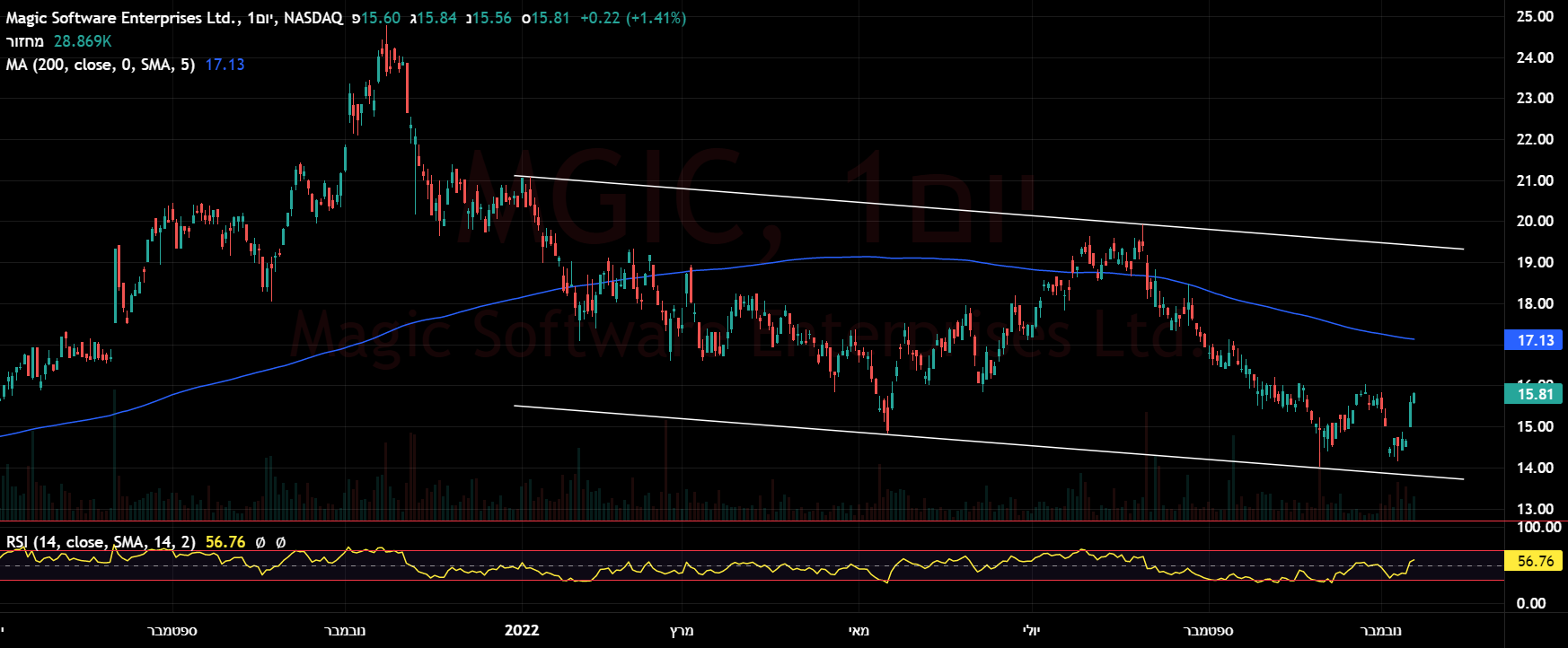Click the 18.00 price axis label
This screenshot has height=648, width=1568.
click(1535, 303)
